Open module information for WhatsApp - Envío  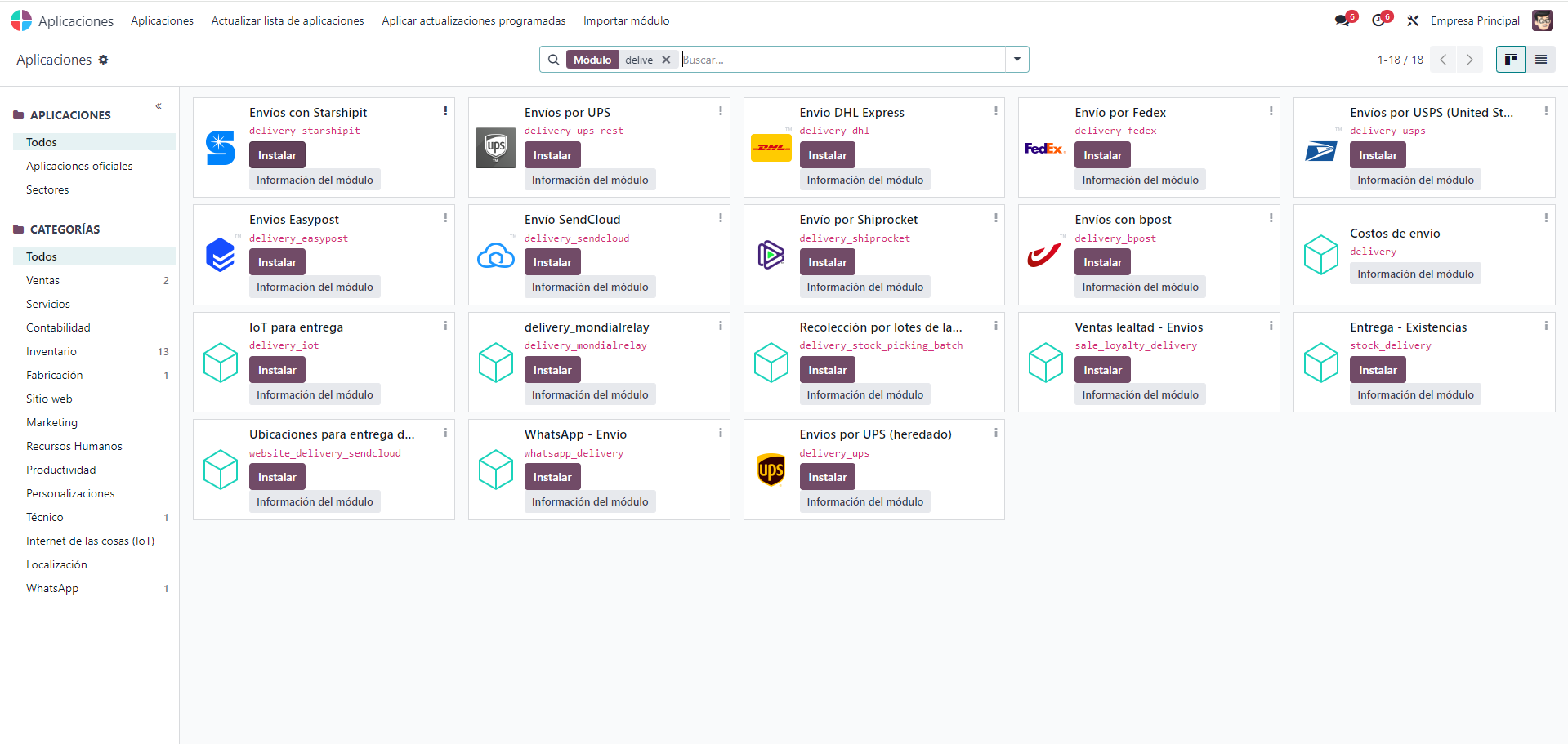(589, 501)
